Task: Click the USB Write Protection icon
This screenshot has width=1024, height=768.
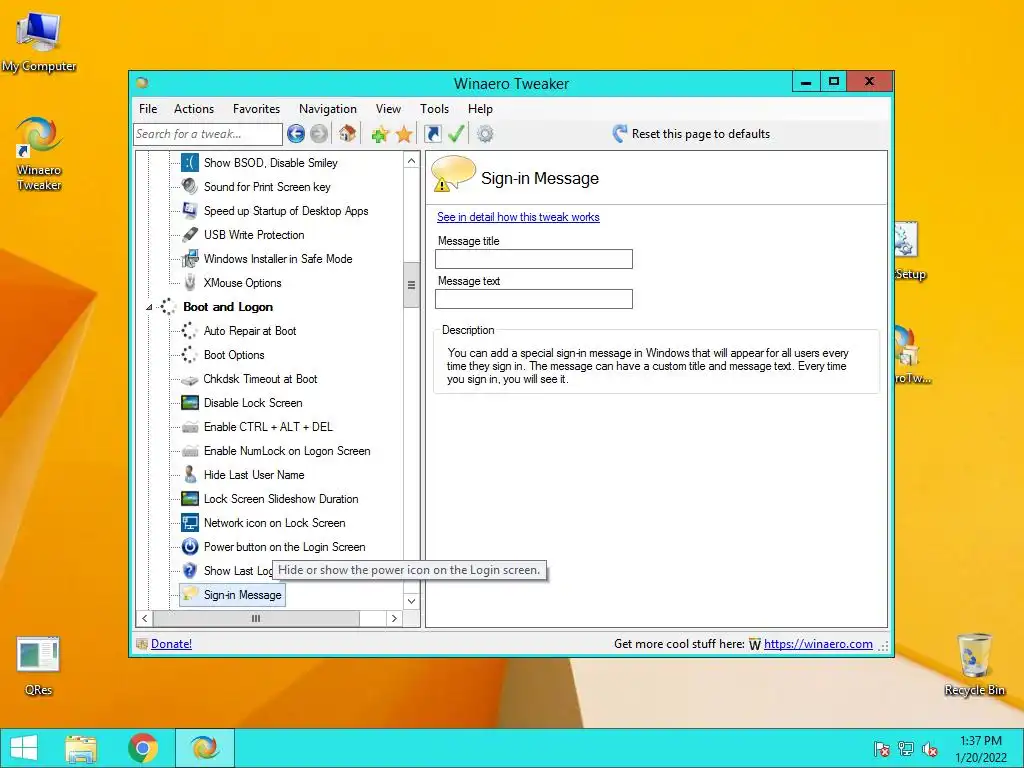Action: point(189,234)
